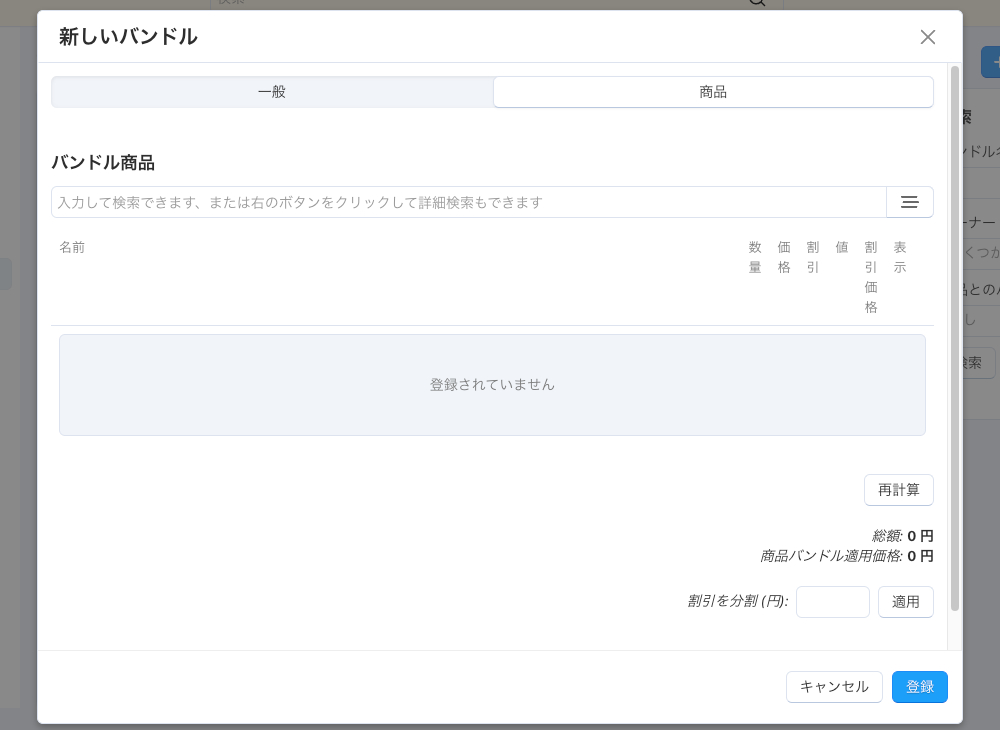Click the 数量 column header
Viewport: 1000px width, 730px height.
coord(755,257)
